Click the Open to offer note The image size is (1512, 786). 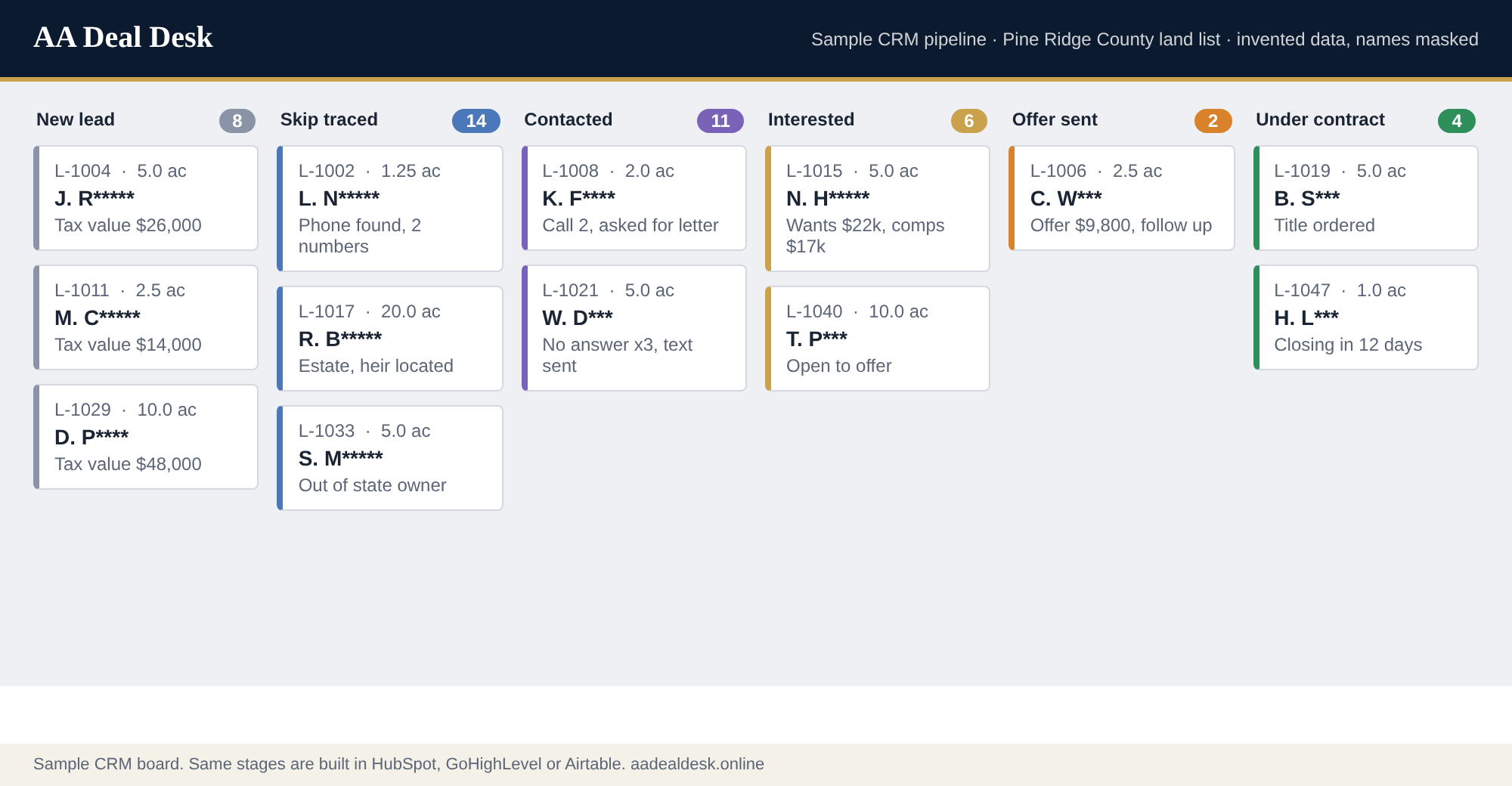point(839,366)
